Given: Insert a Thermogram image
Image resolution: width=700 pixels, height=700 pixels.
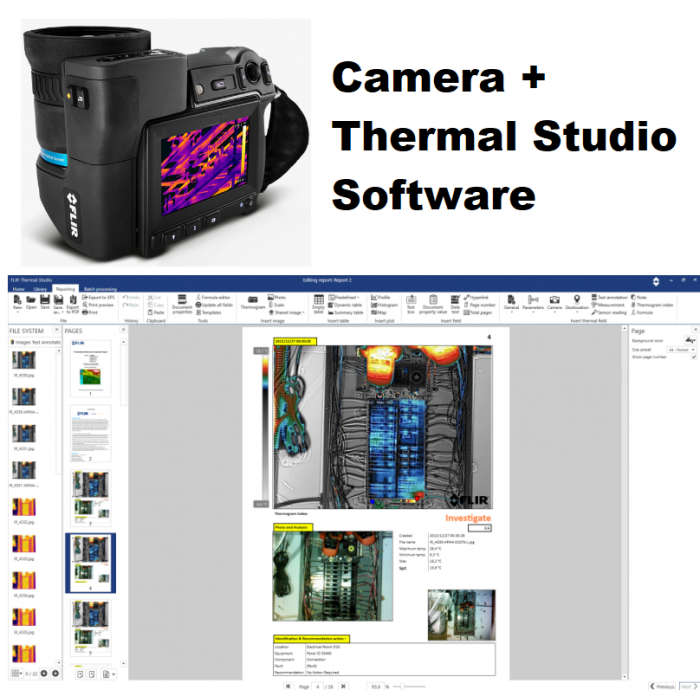Looking at the screenshot, I should pos(253,303).
